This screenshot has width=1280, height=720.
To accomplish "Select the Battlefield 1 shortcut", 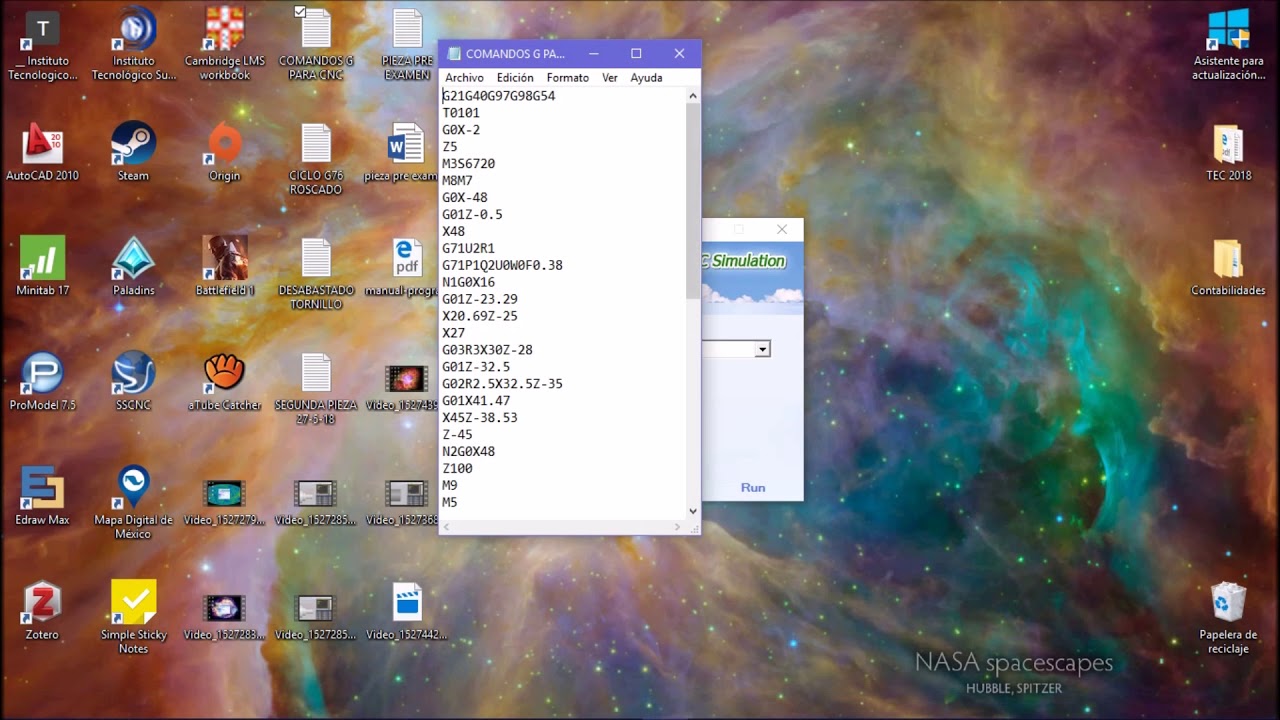I will (x=224, y=266).
